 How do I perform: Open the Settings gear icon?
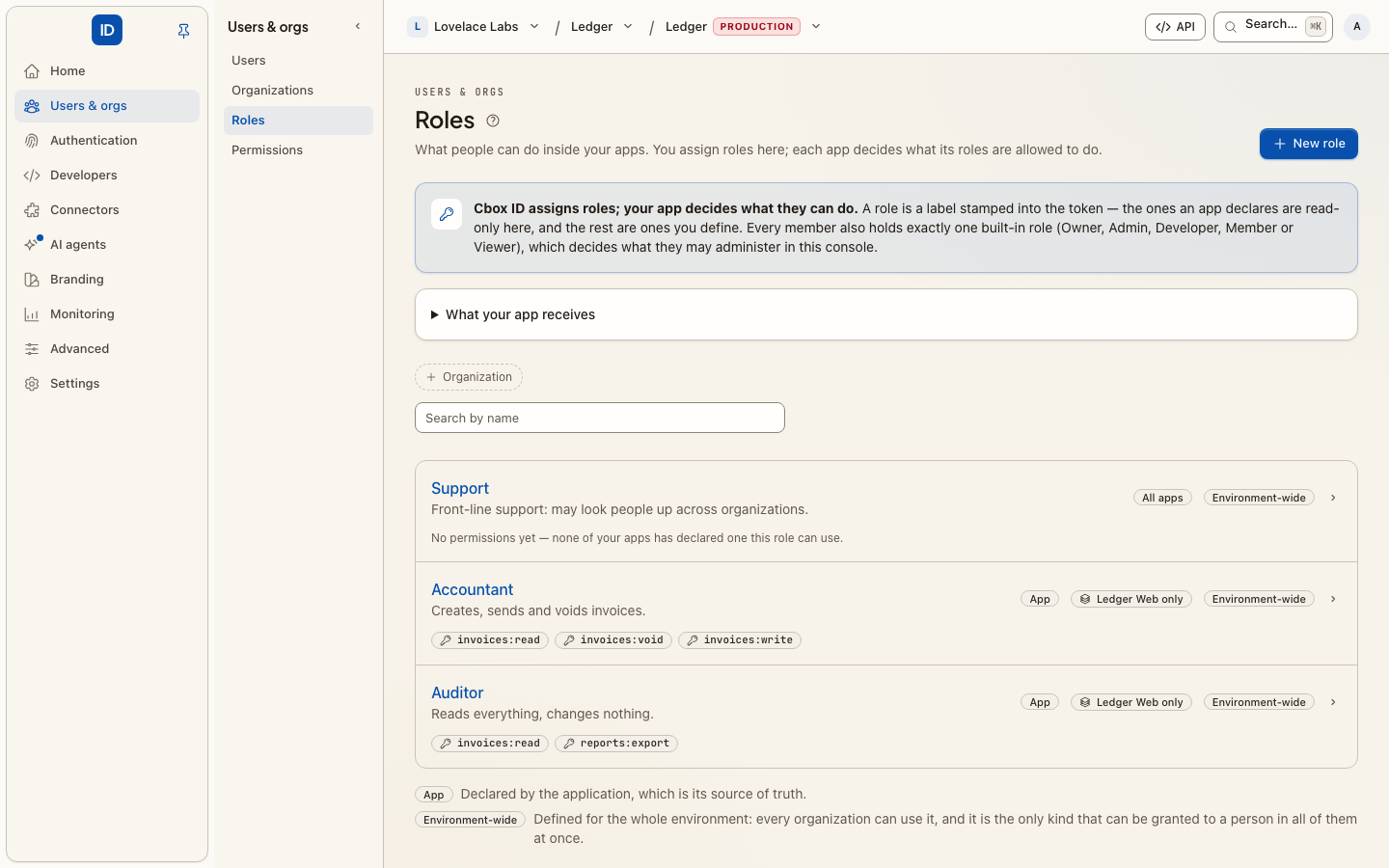click(x=32, y=384)
